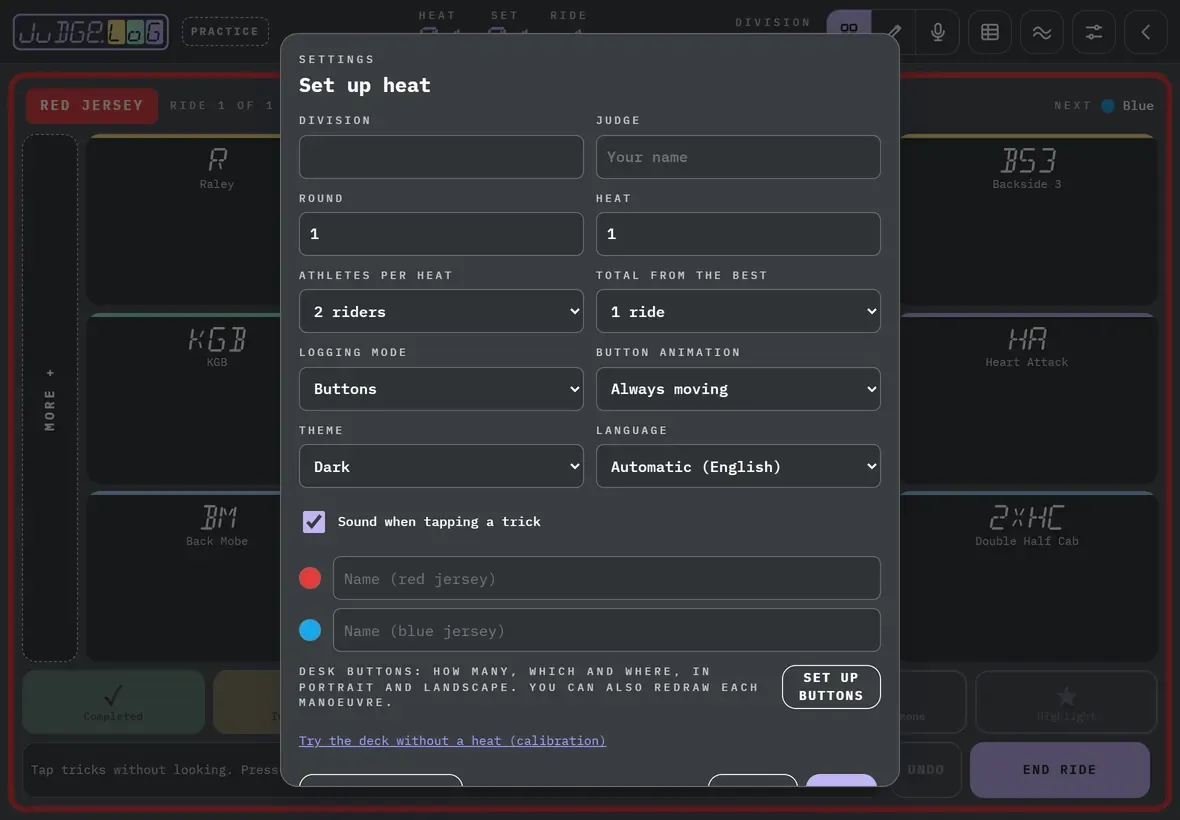Click the red jersey name field

607,578
